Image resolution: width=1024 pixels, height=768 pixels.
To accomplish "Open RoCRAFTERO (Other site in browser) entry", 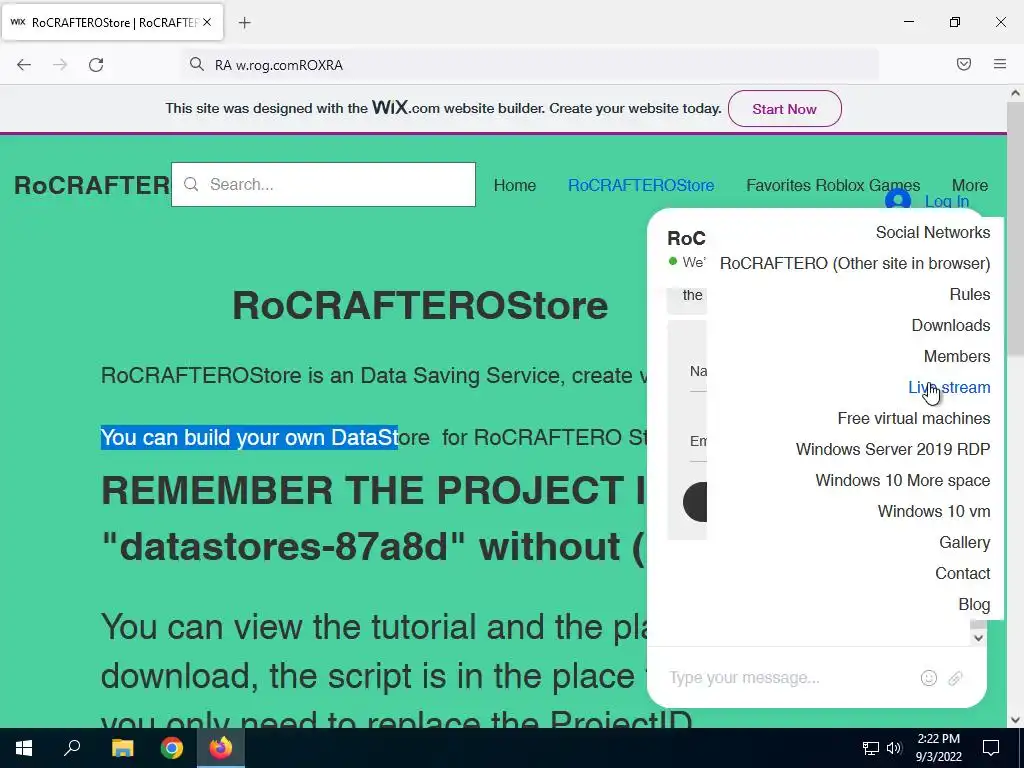I will pos(855,263).
